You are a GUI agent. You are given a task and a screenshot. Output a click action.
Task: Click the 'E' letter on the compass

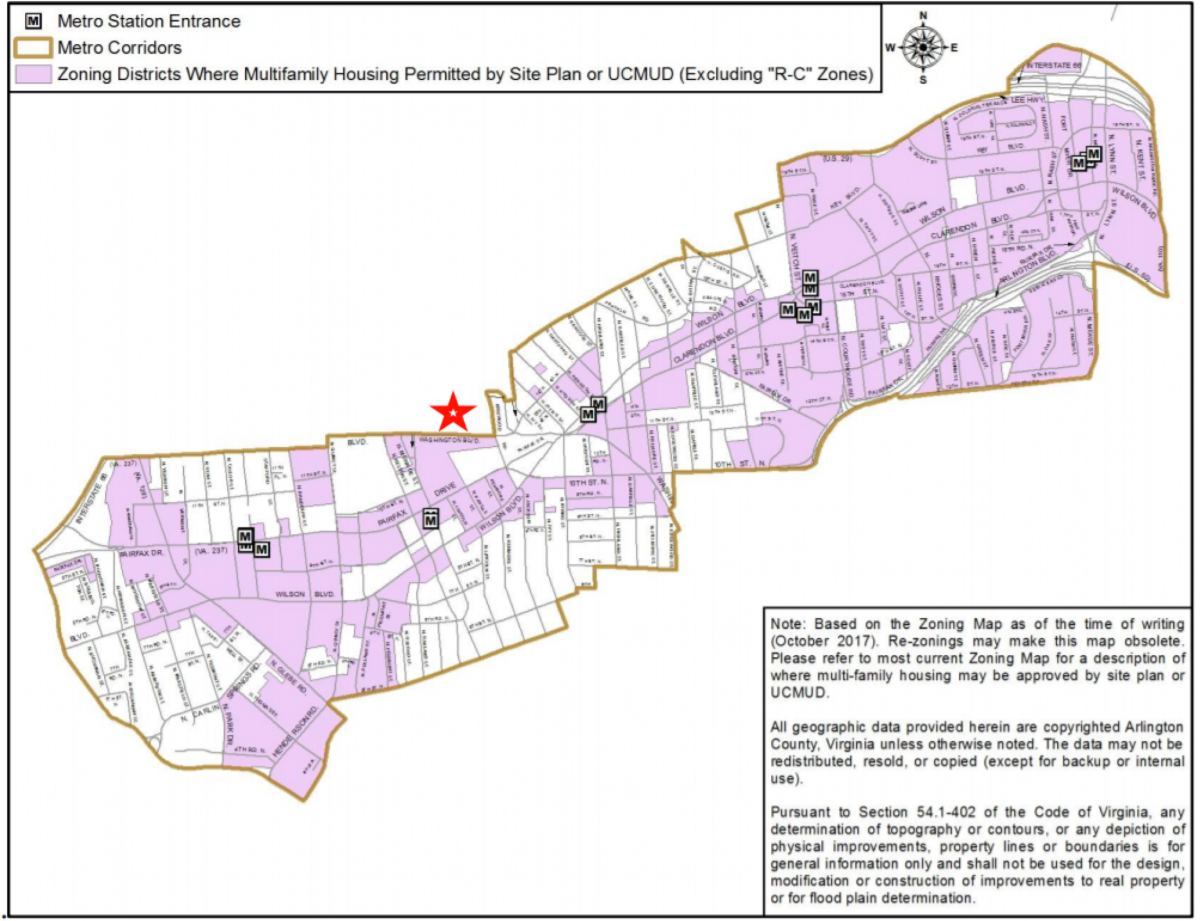954,47
